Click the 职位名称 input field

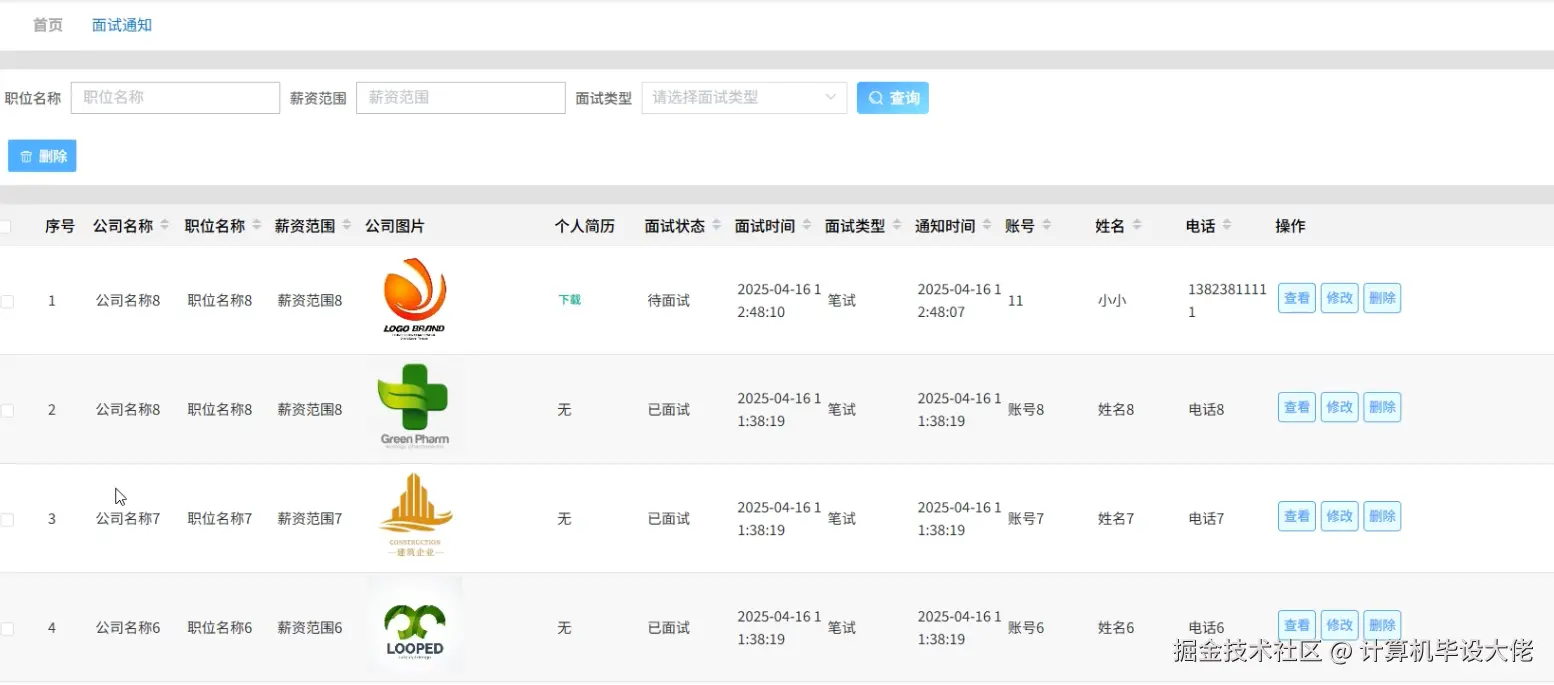pos(175,97)
